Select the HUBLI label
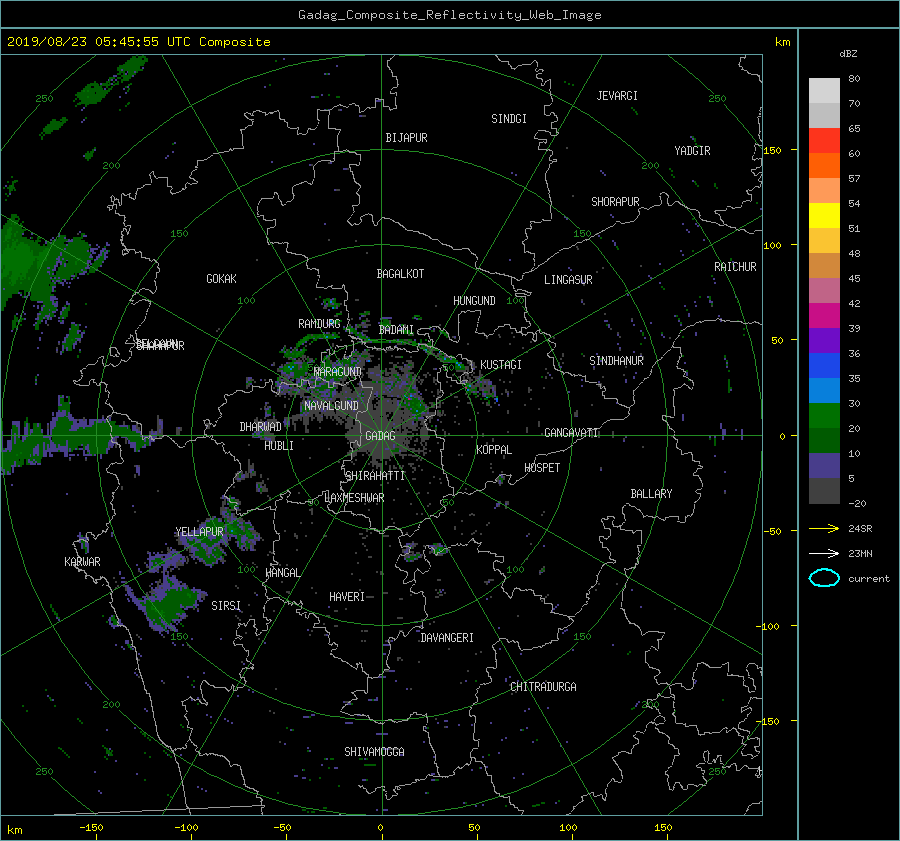The height and width of the screenshot is (841, 900). click(x=279, y=445)
